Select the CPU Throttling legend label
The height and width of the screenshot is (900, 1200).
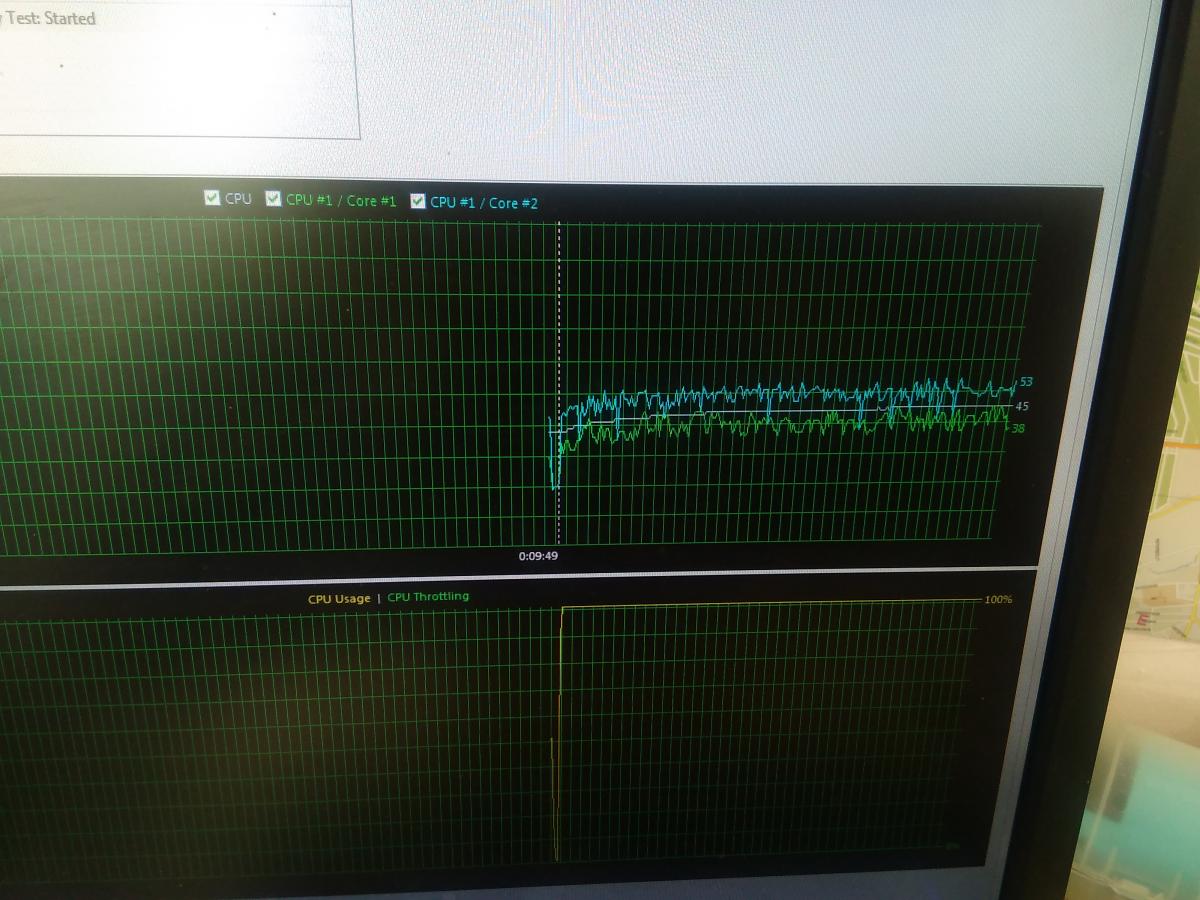[428, 597]
